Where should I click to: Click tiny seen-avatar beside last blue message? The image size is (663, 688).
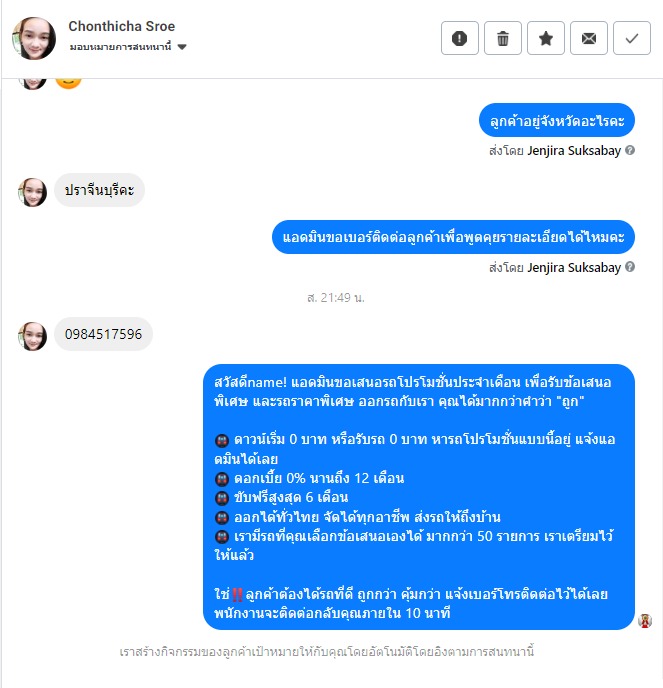[645, 621]
